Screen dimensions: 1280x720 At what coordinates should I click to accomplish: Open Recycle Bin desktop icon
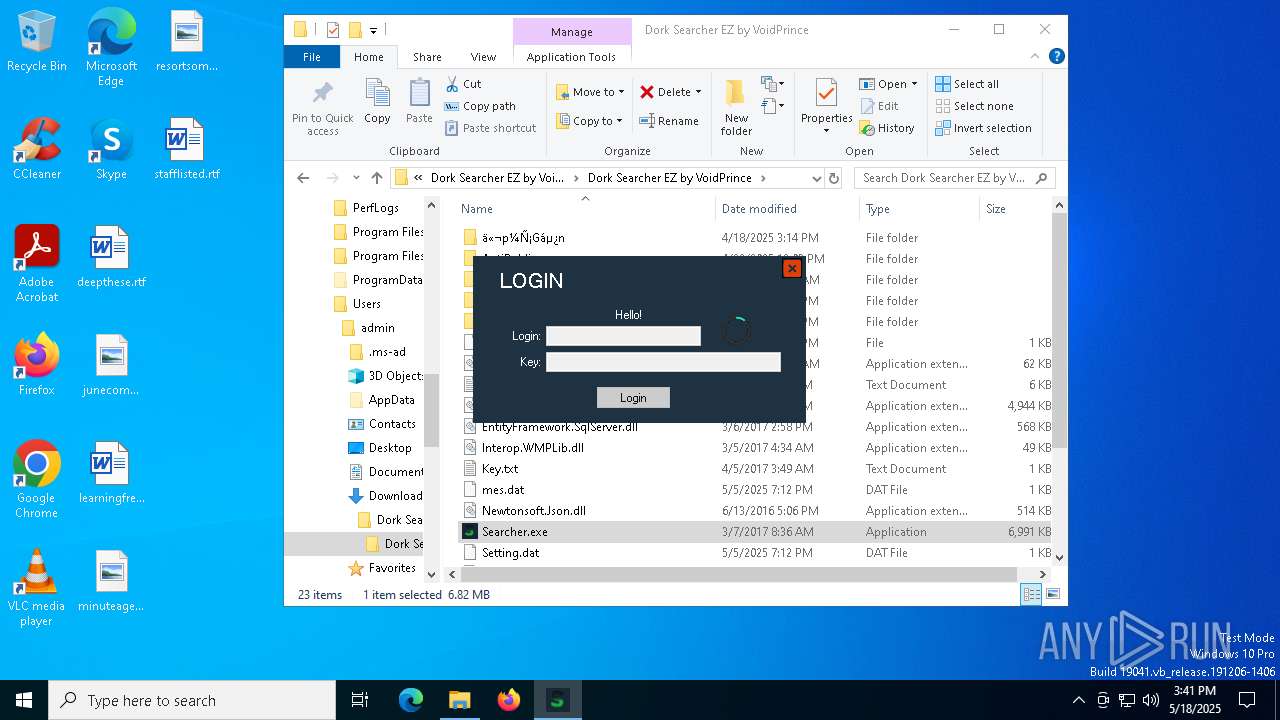pos(37,42)
